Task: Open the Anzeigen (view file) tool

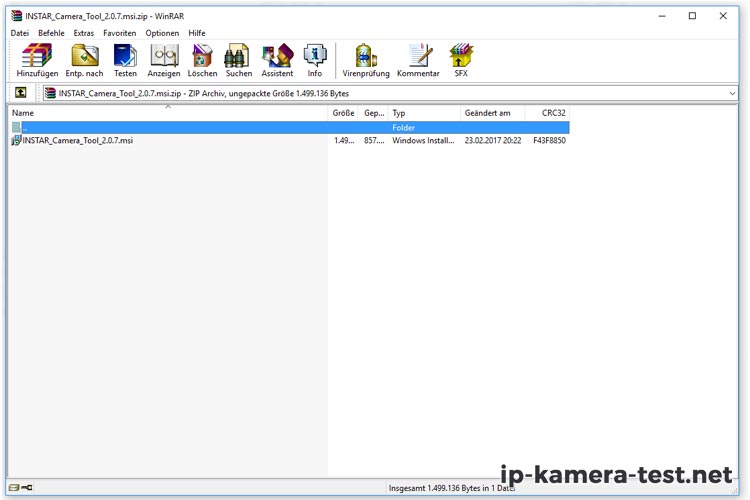Action: 164,60
